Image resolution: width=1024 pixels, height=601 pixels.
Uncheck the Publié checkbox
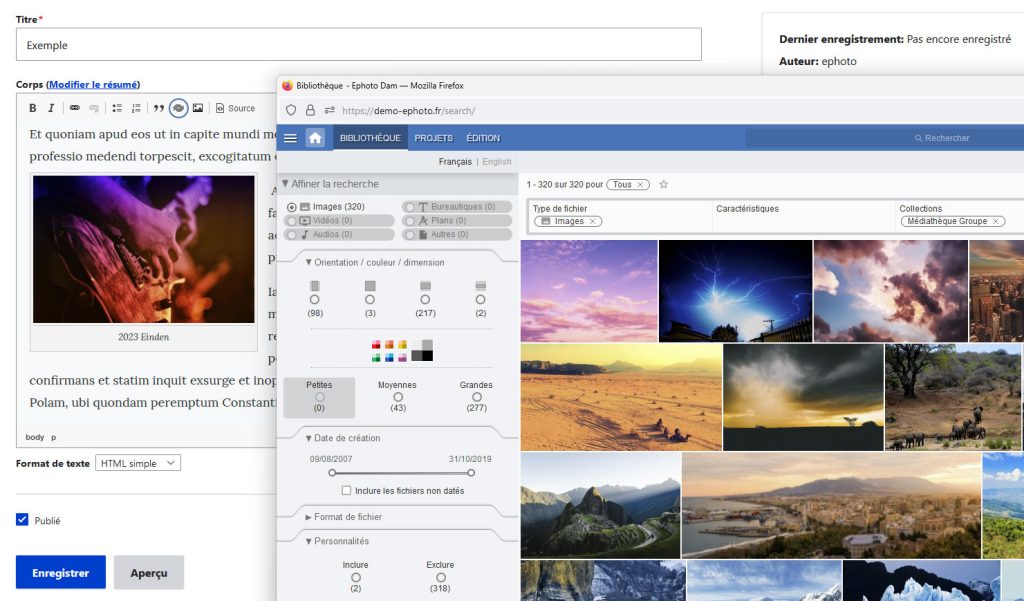point(22,519)
